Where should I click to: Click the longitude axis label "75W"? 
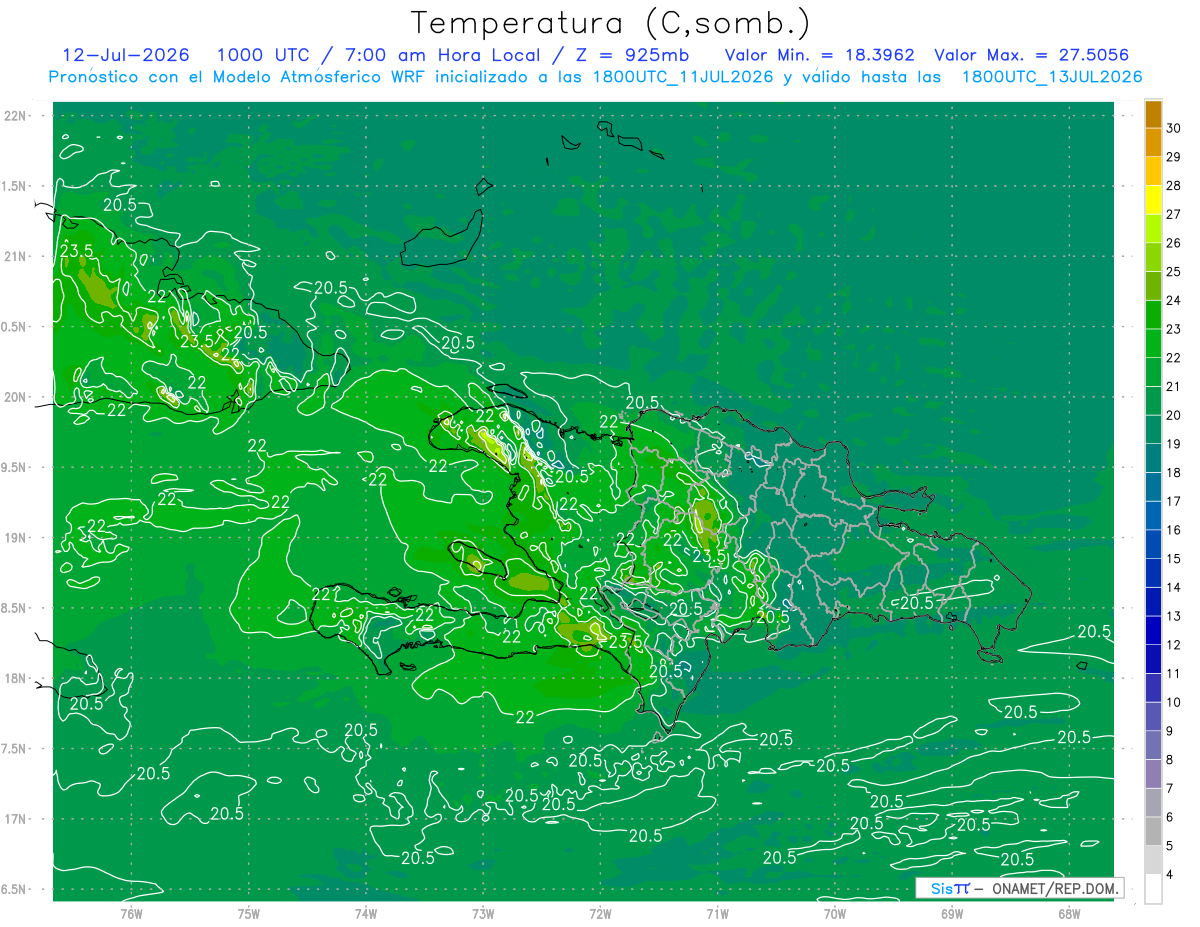pyautogui.click(x=248, y=914)
